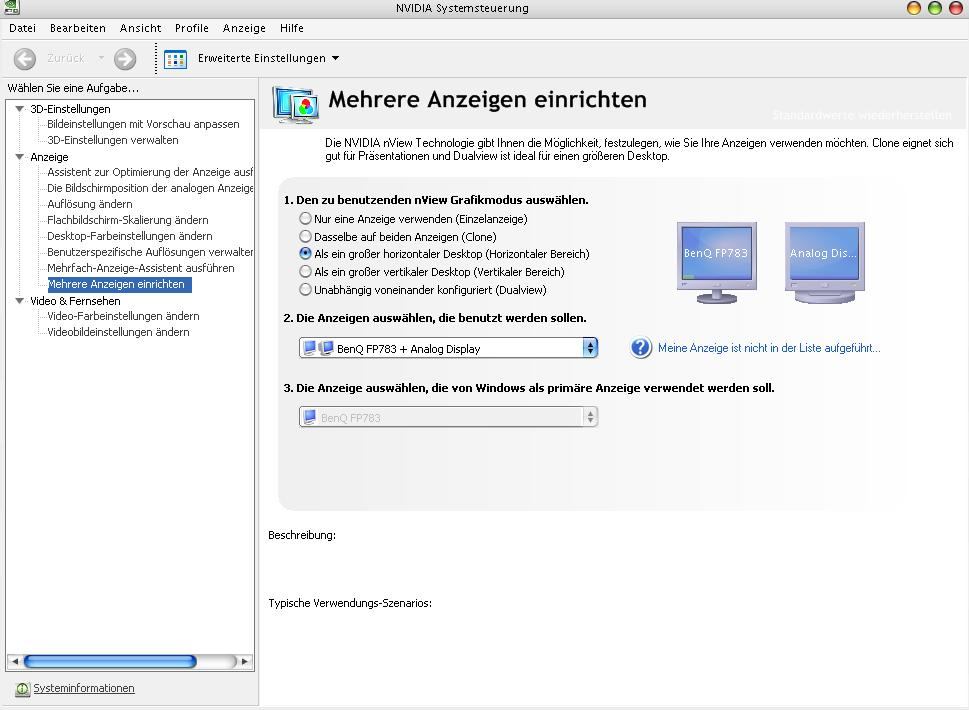The image size is (969, 710).
Task: Open Video-Farbeinstellungen ändern
Action: coord(123,316)
